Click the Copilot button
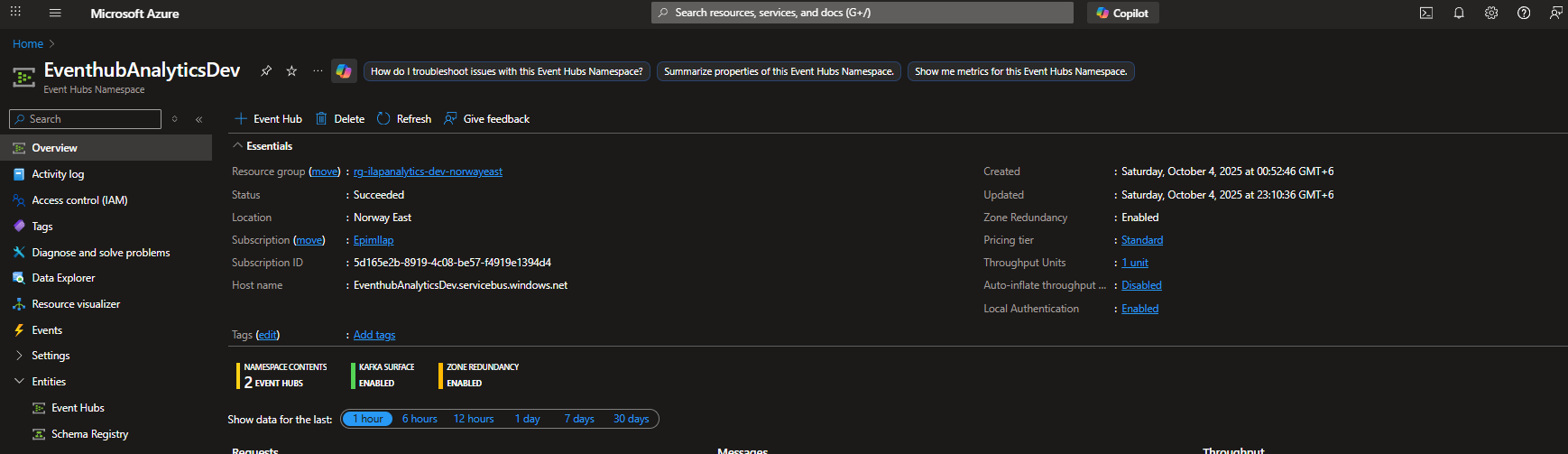This screenshot has height=454, width=1568. [x=1122, y=13]
